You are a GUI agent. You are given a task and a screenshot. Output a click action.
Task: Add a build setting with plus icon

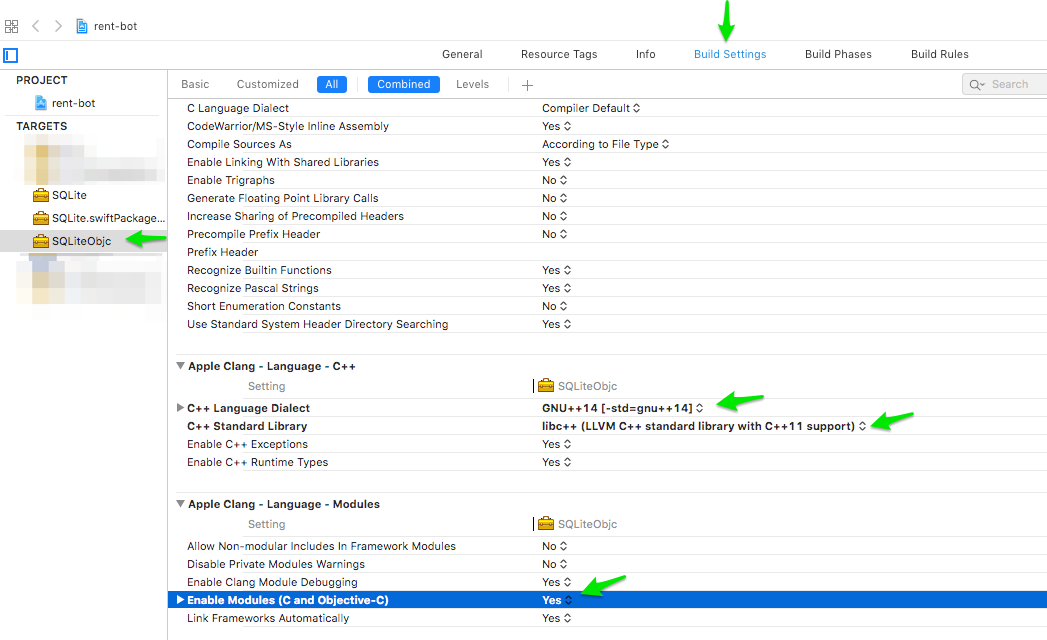point(528,85)
